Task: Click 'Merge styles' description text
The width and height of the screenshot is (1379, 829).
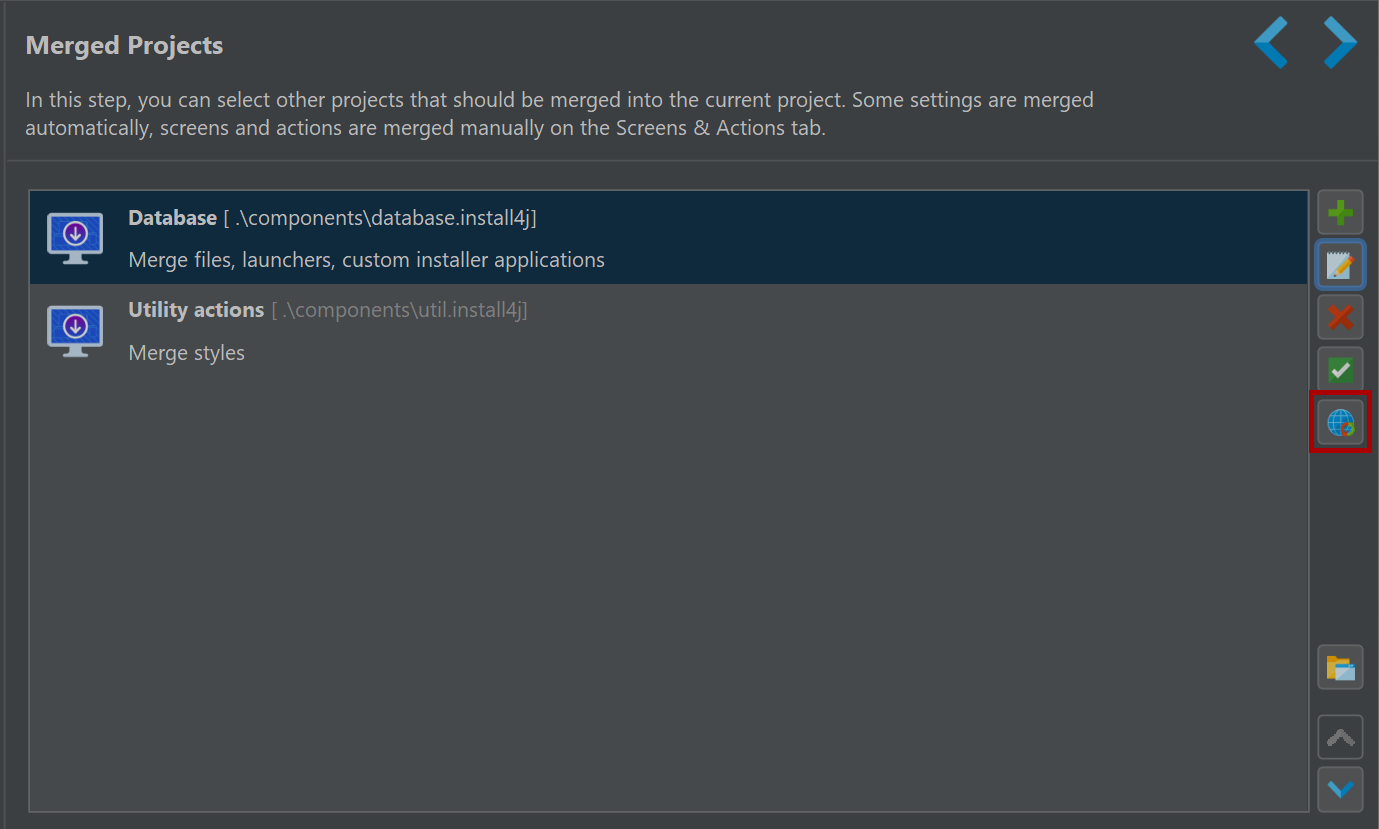Action: [187, 353]
